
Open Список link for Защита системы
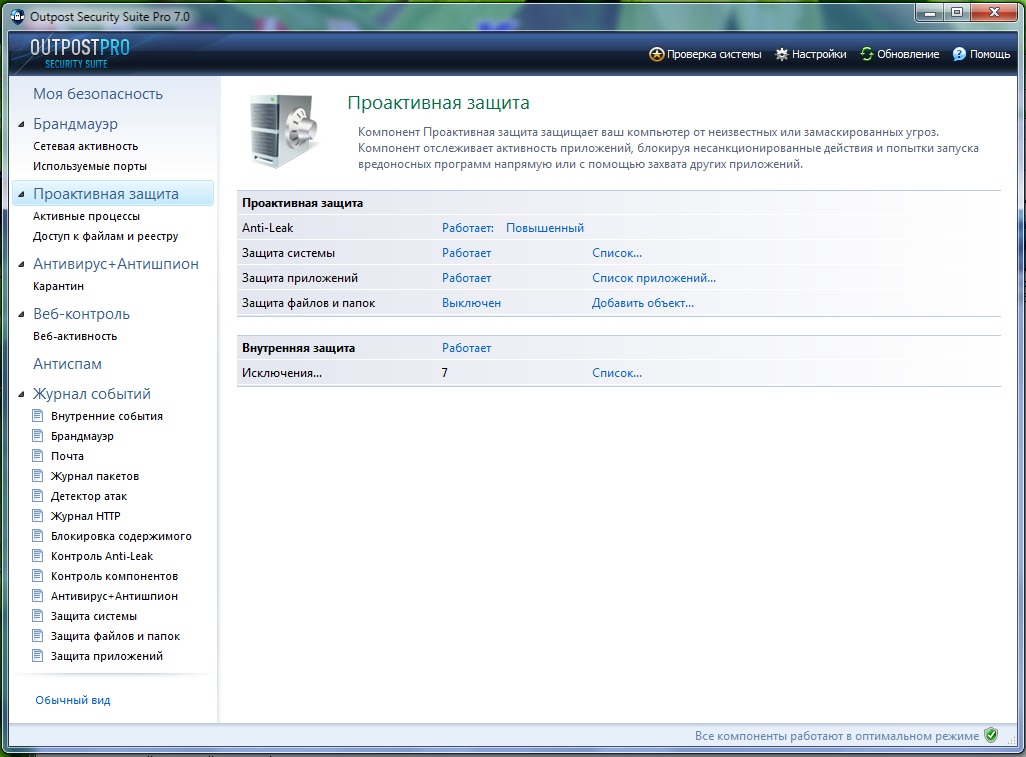point(617,253)
